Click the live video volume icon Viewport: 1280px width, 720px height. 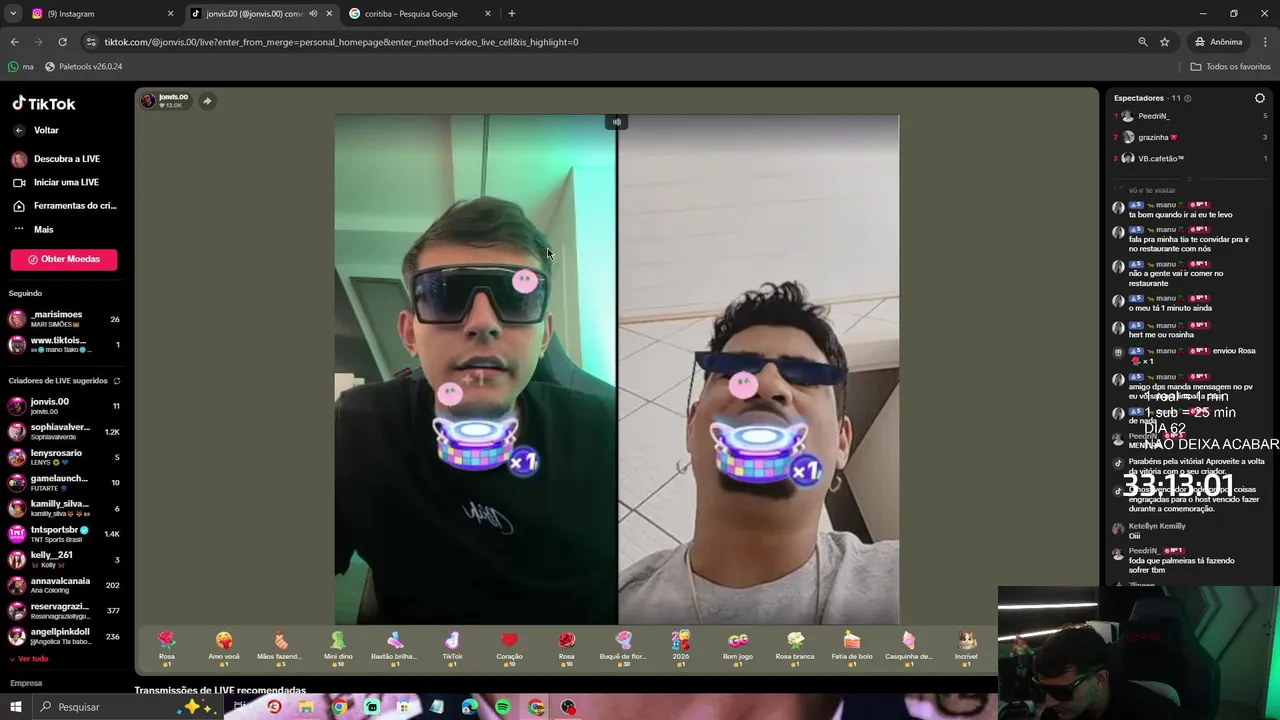tap(617, 122)
